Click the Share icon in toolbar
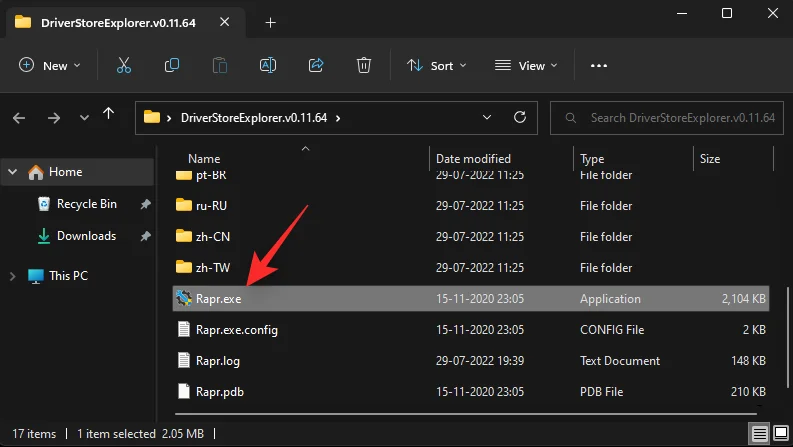Screen dimensions: 793x447 point(316,65)
